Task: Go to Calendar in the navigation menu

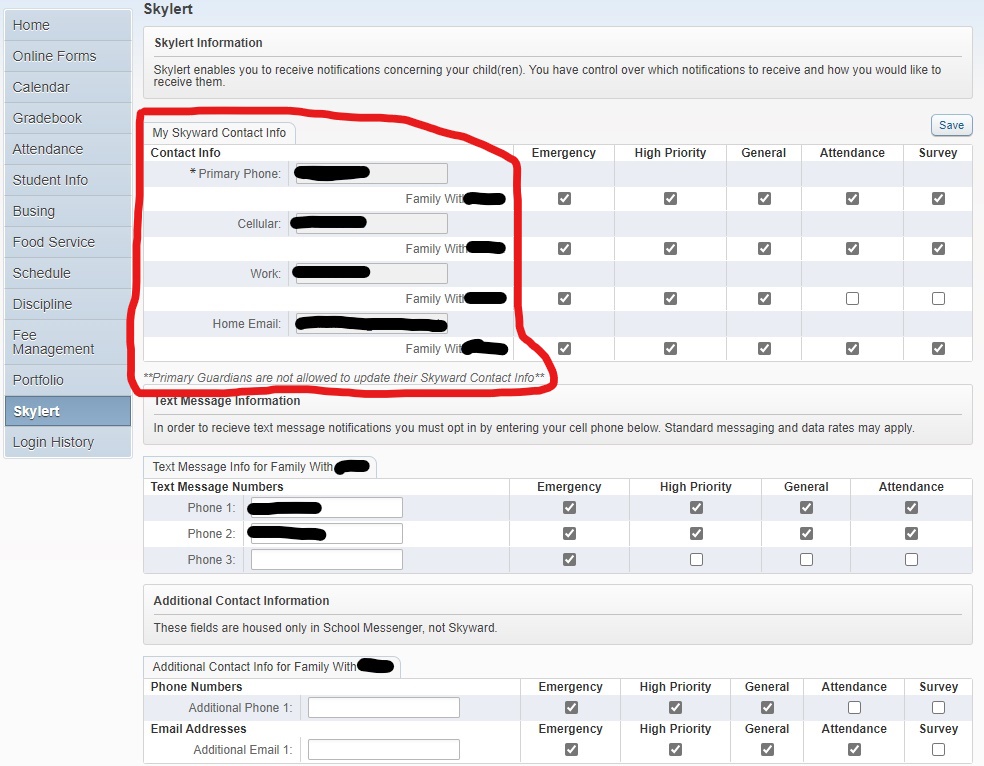Action: [68, 87]
